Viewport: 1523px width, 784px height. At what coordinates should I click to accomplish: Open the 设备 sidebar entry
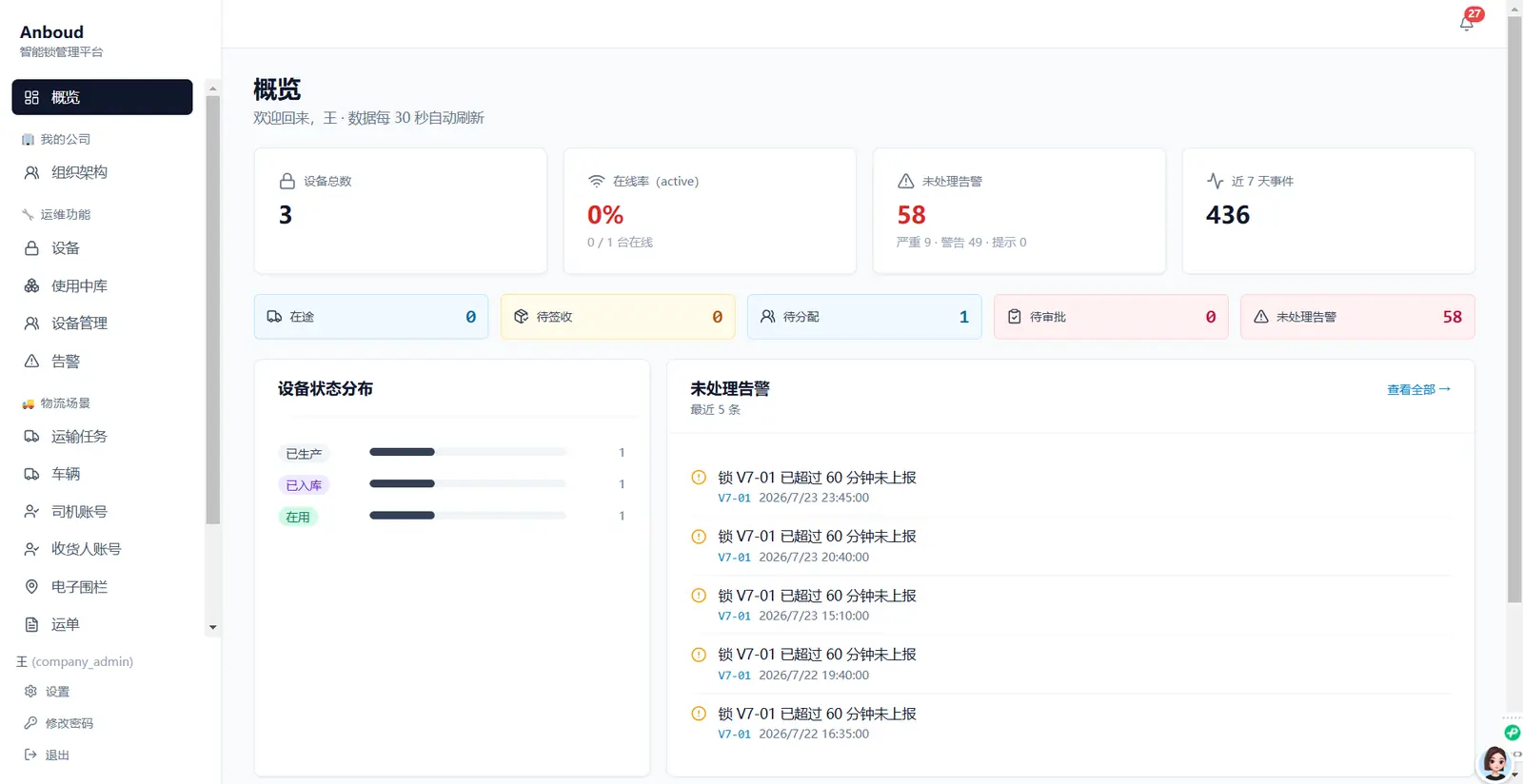coord(102,248)
